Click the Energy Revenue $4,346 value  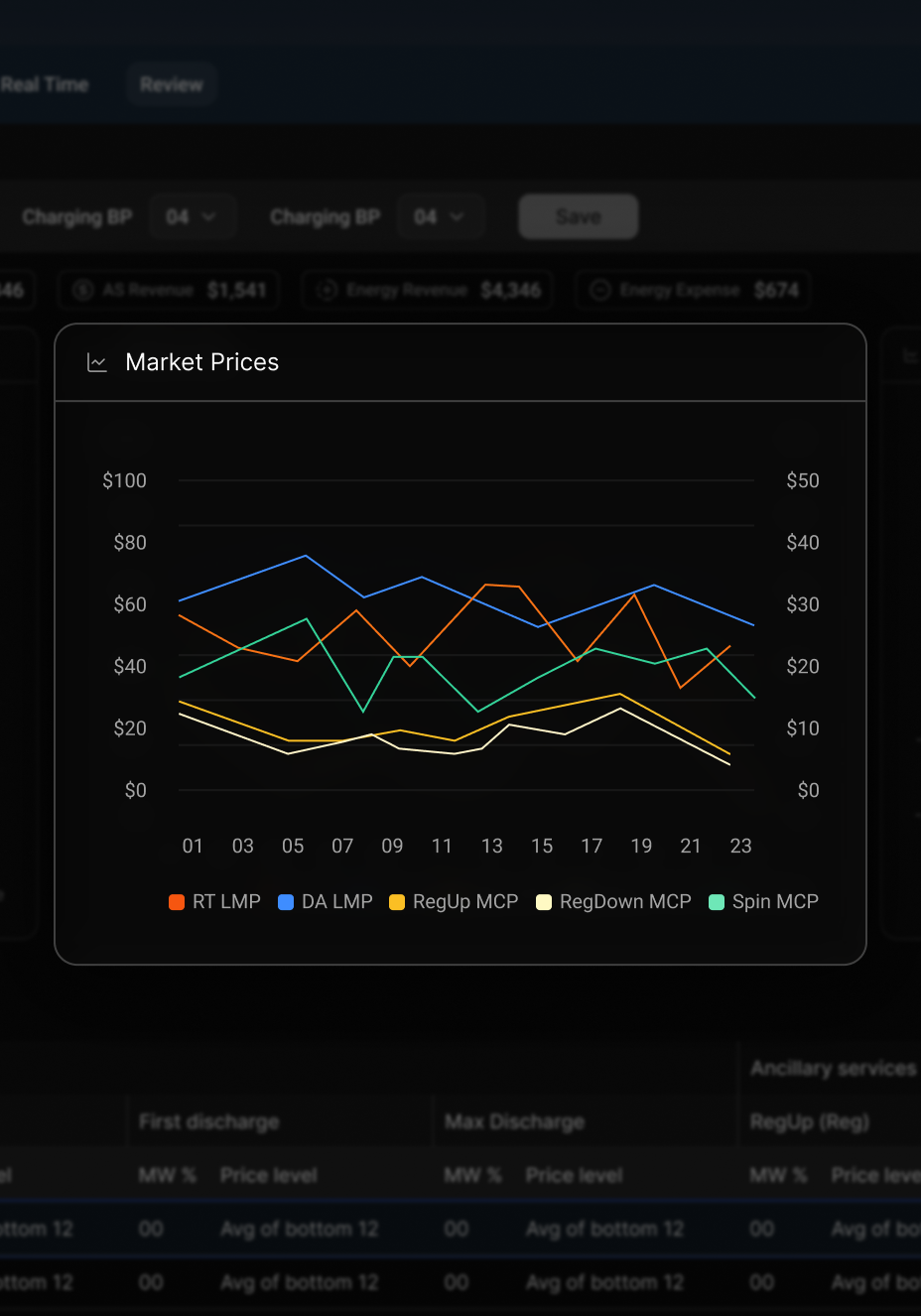tap(511, 290)
